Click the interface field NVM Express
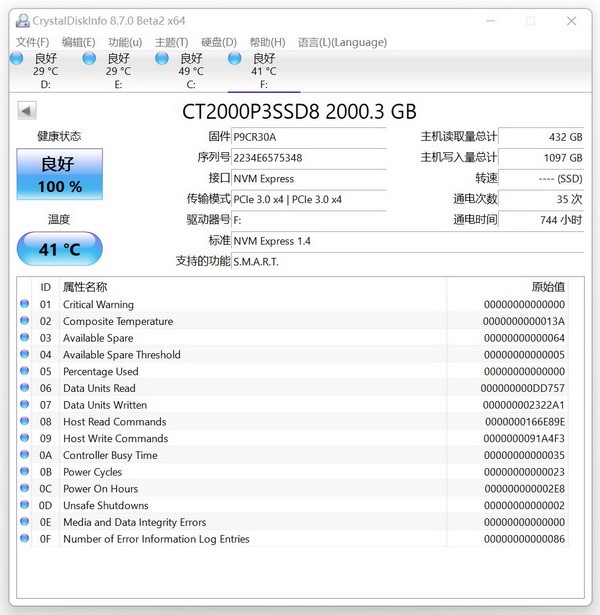The width and height of the screenshot is (600, 615). coord(309,179)
